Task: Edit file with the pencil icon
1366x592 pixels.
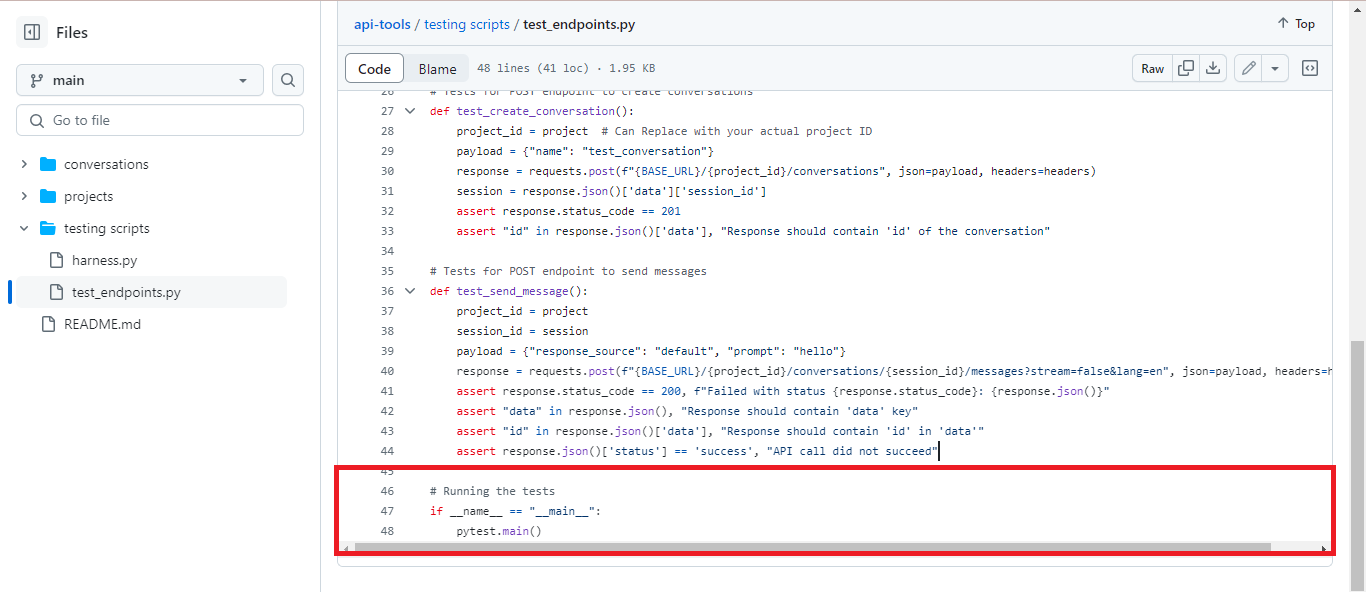Action: pyautogui.click(x=1248, y=68)
